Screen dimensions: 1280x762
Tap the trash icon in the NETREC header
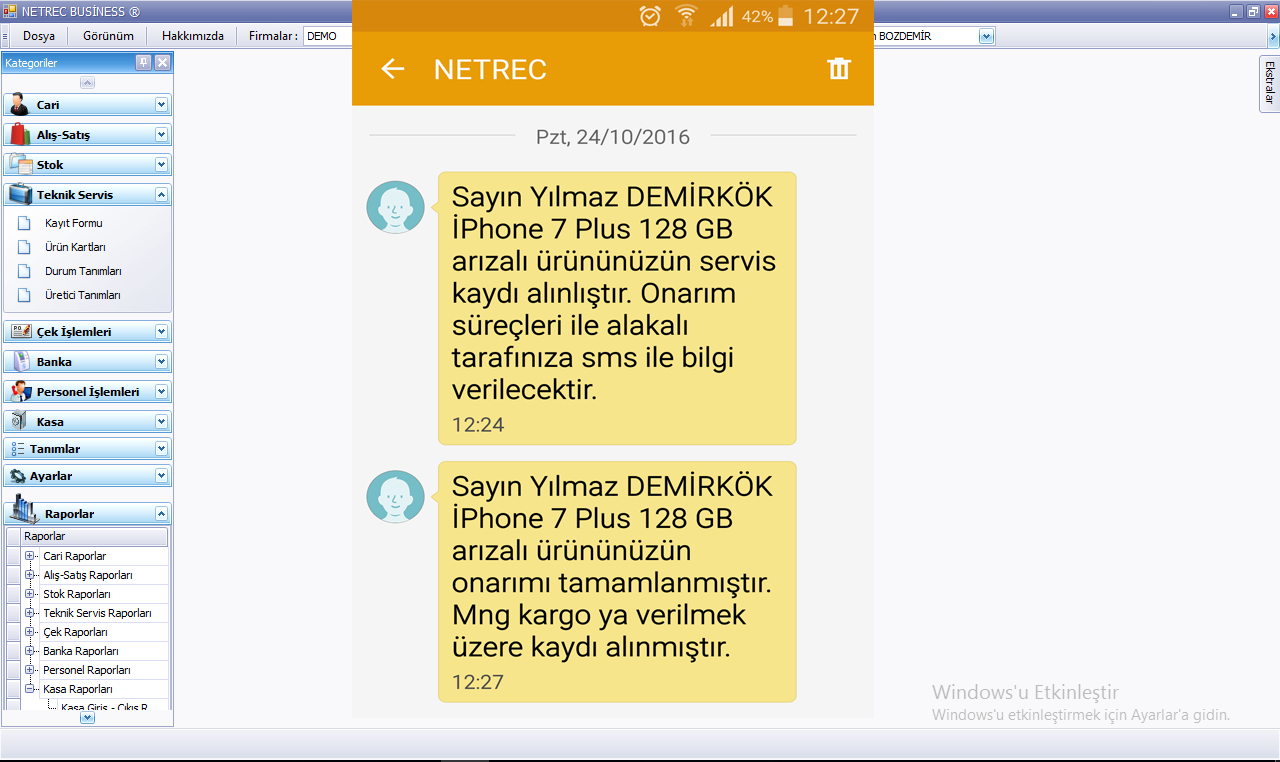click(x=839, y=68)
